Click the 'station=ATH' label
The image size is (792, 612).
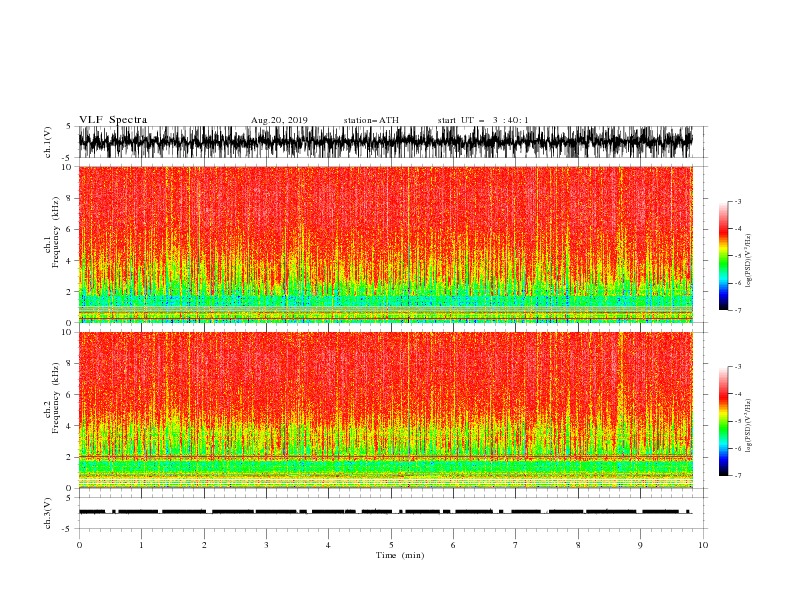point(371,120)
